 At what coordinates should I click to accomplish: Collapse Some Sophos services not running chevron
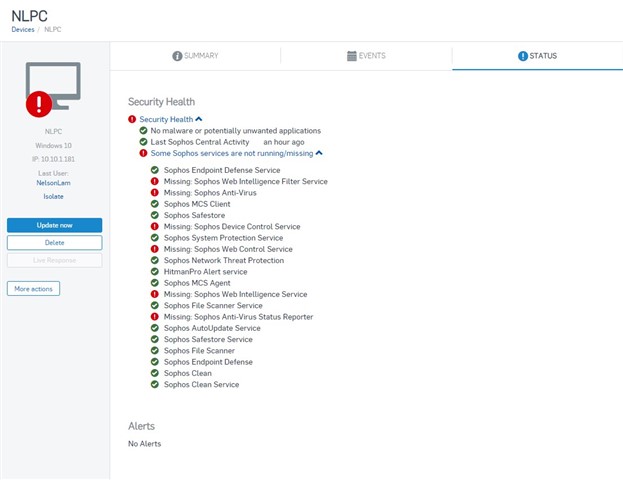pyautogui.click(x=319, y=153)
